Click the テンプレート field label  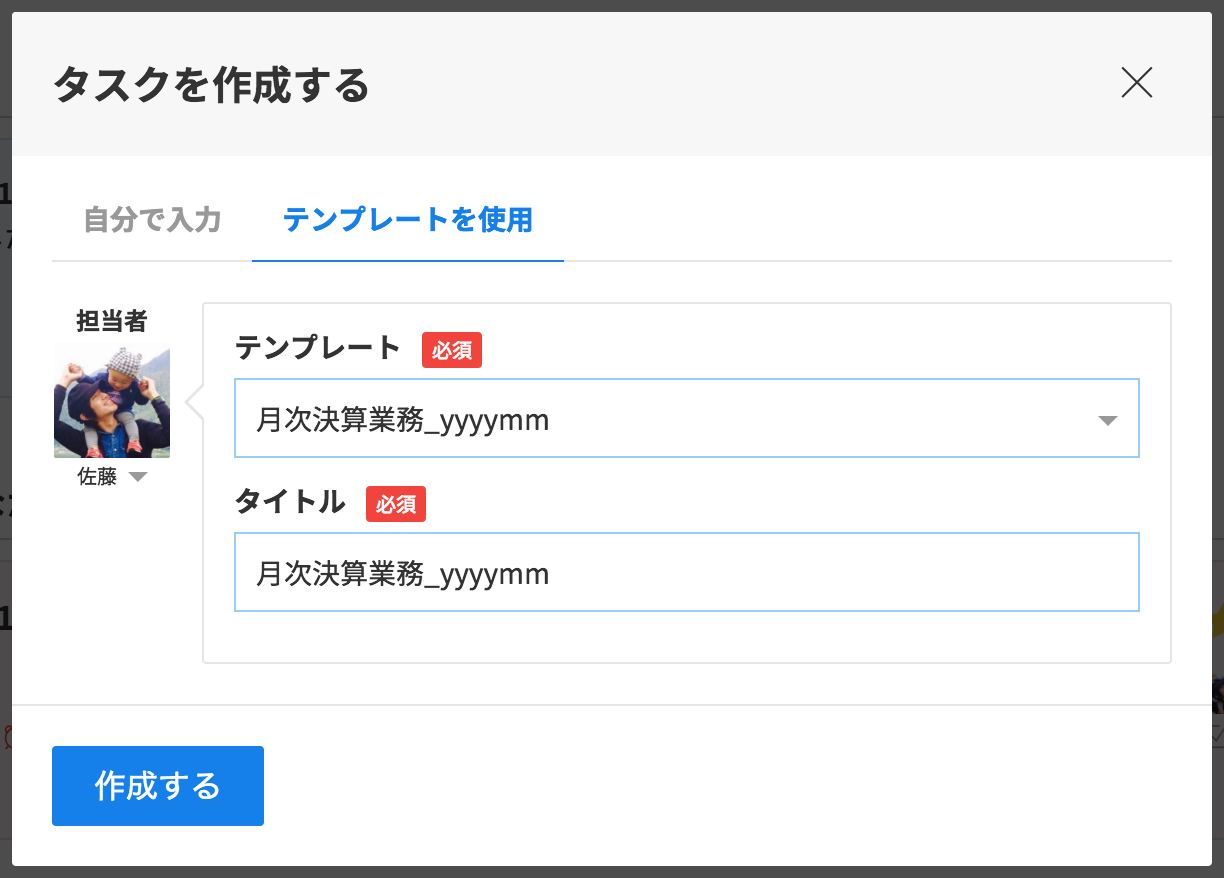318,349
